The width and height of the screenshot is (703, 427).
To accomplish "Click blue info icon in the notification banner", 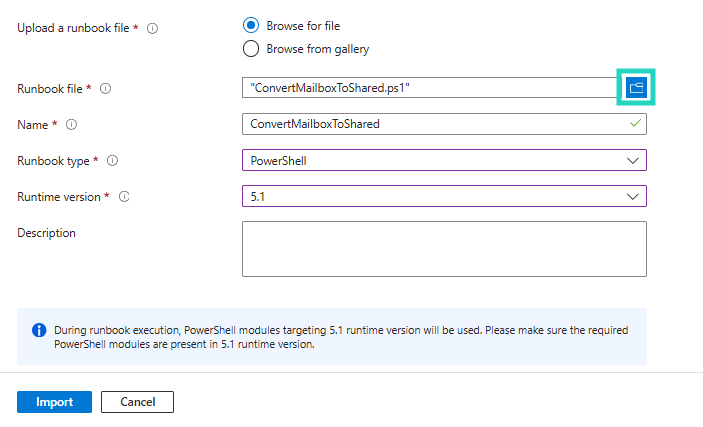I will 39,330.
